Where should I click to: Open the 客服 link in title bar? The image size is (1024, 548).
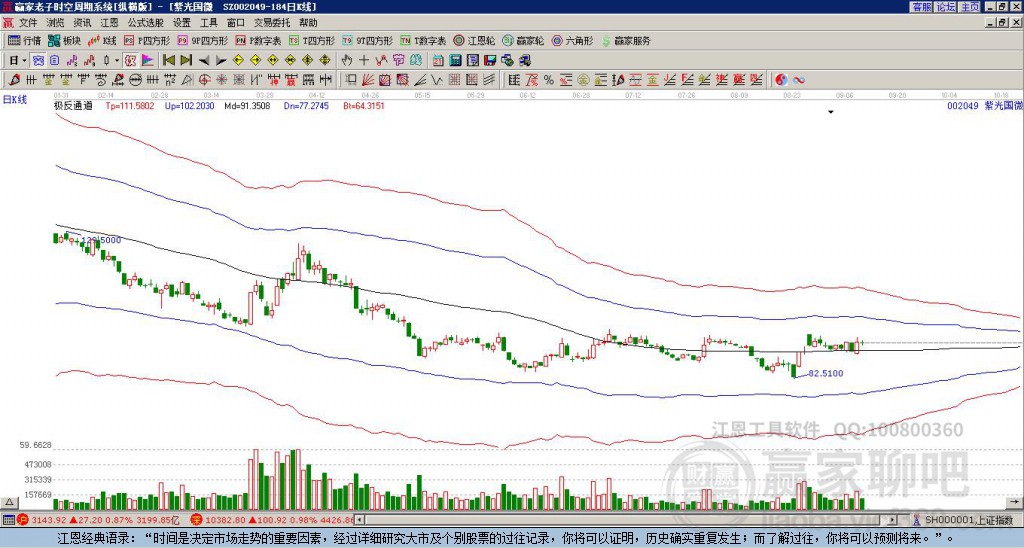coord(921,7)
